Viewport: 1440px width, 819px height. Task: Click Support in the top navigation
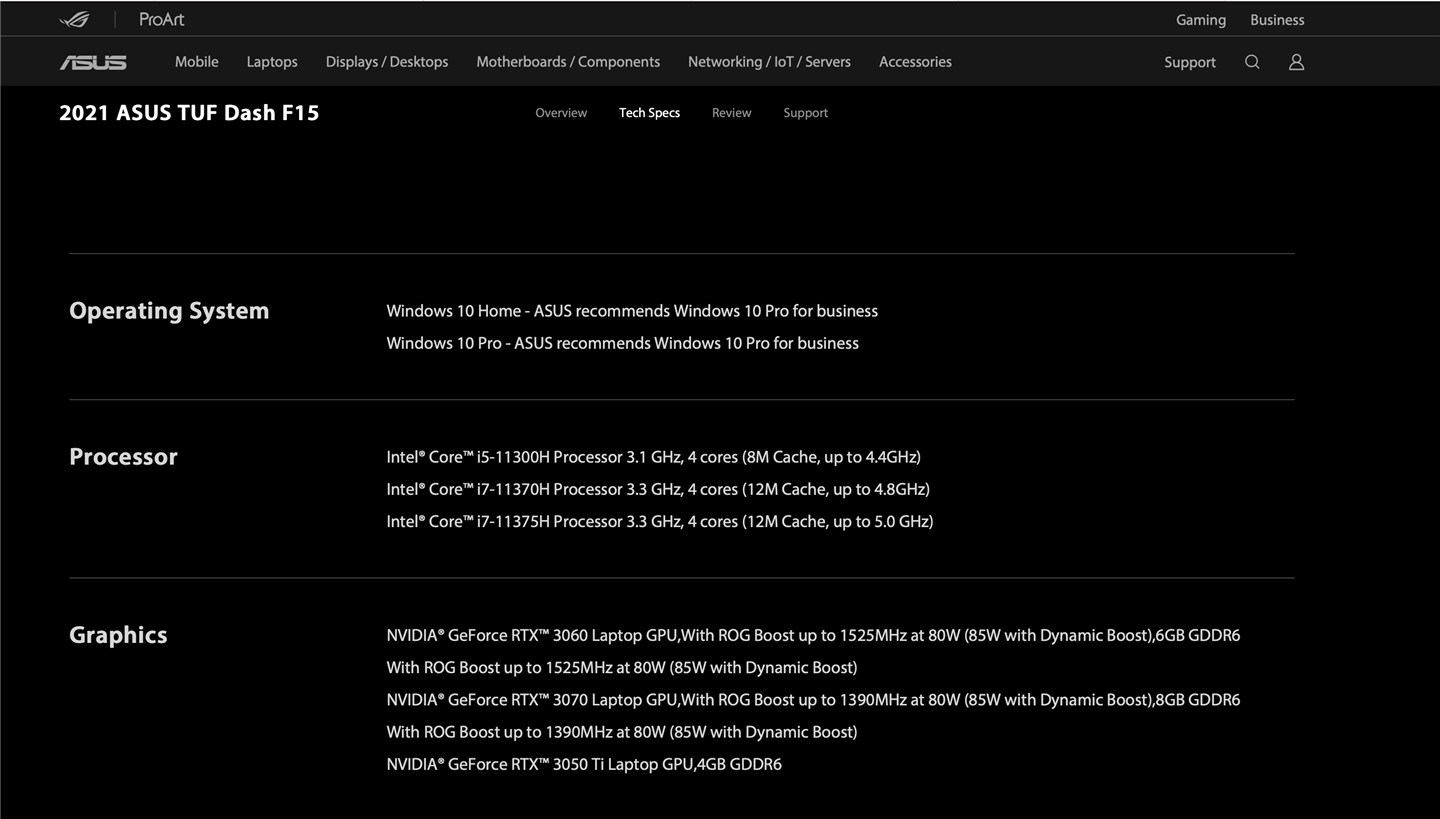click(x=1189, y=62)
